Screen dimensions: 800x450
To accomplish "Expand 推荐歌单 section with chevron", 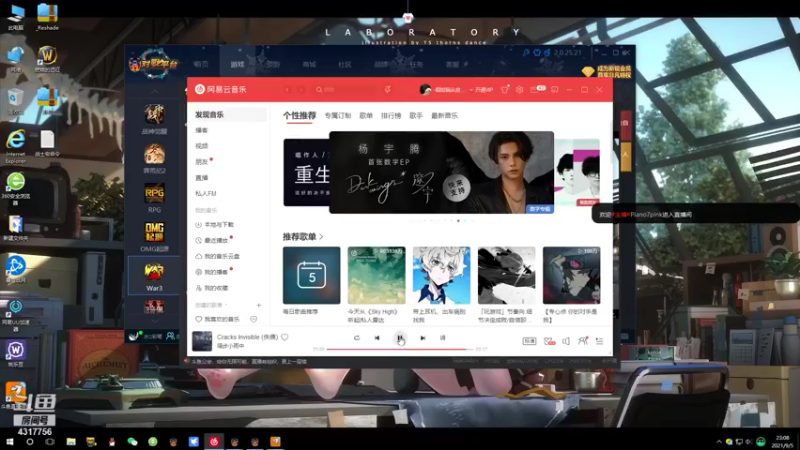I will (x=321, y=237).
